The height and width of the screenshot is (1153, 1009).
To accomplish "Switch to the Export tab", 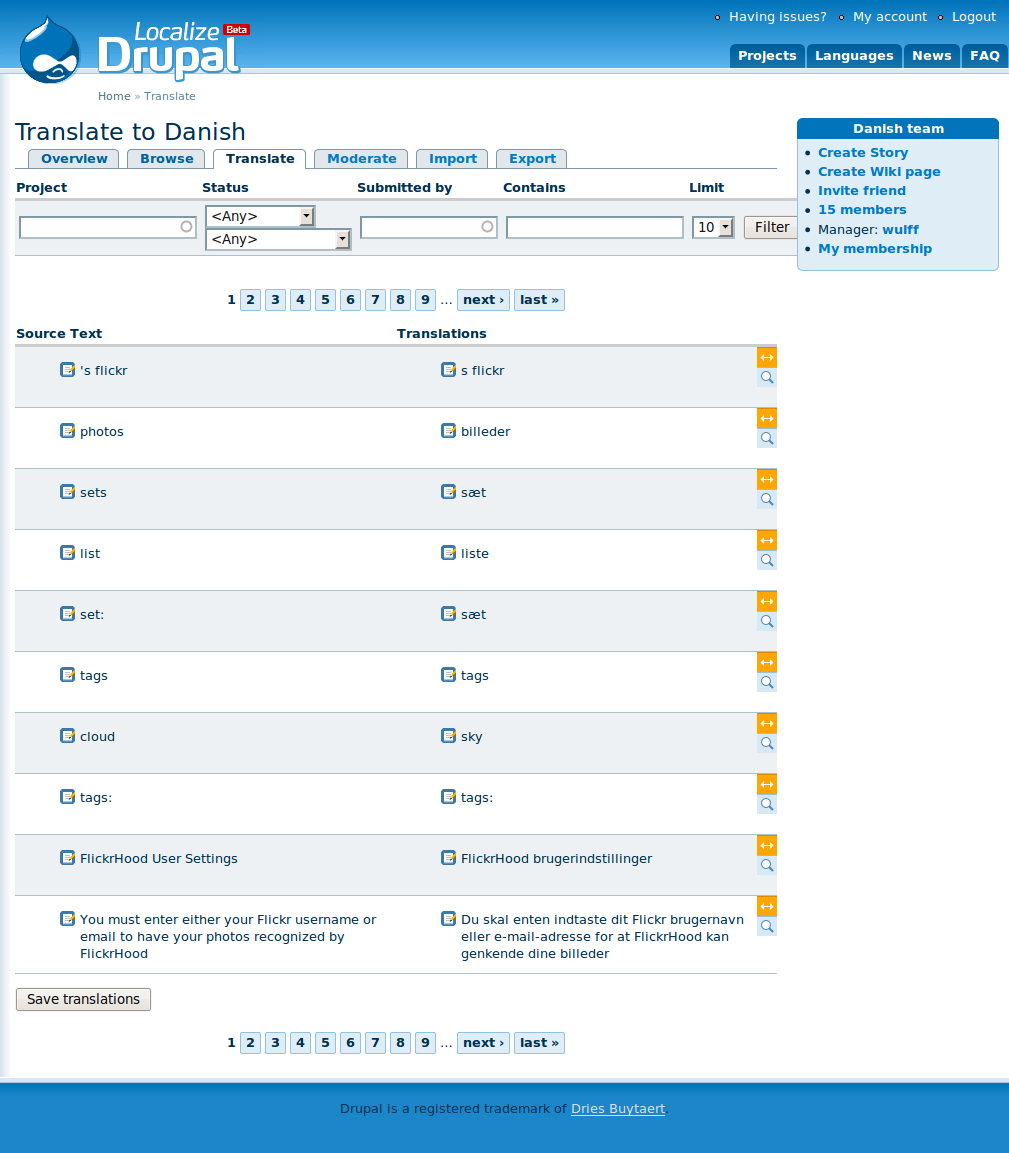I will click(x=532, y=159).
